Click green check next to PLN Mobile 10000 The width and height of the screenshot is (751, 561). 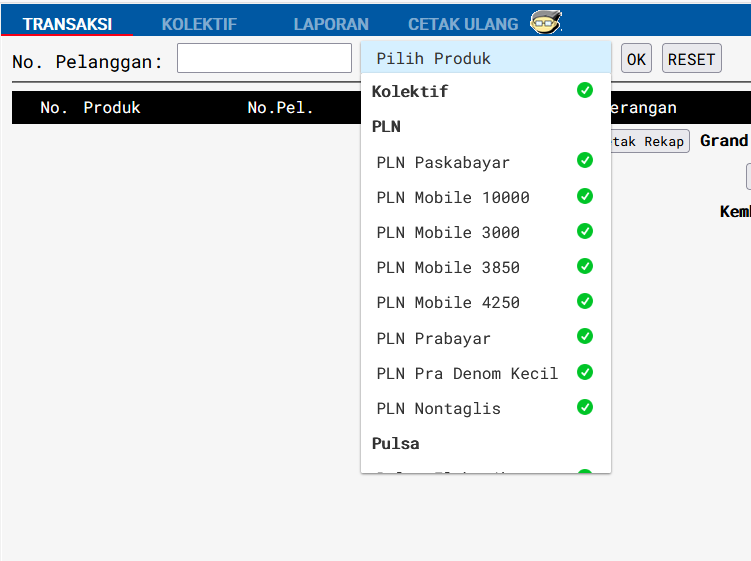(x=585, y=196)
